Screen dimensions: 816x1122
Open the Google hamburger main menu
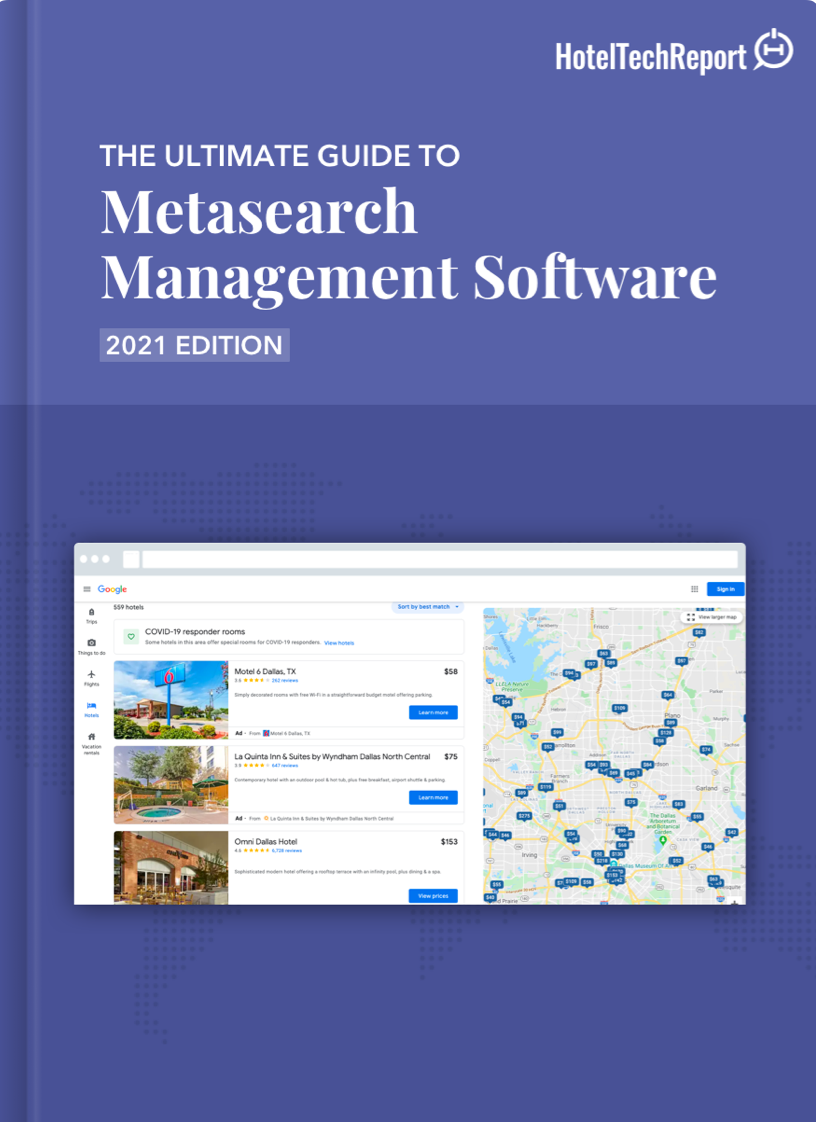pyautogui.click(x=87, y=589)
